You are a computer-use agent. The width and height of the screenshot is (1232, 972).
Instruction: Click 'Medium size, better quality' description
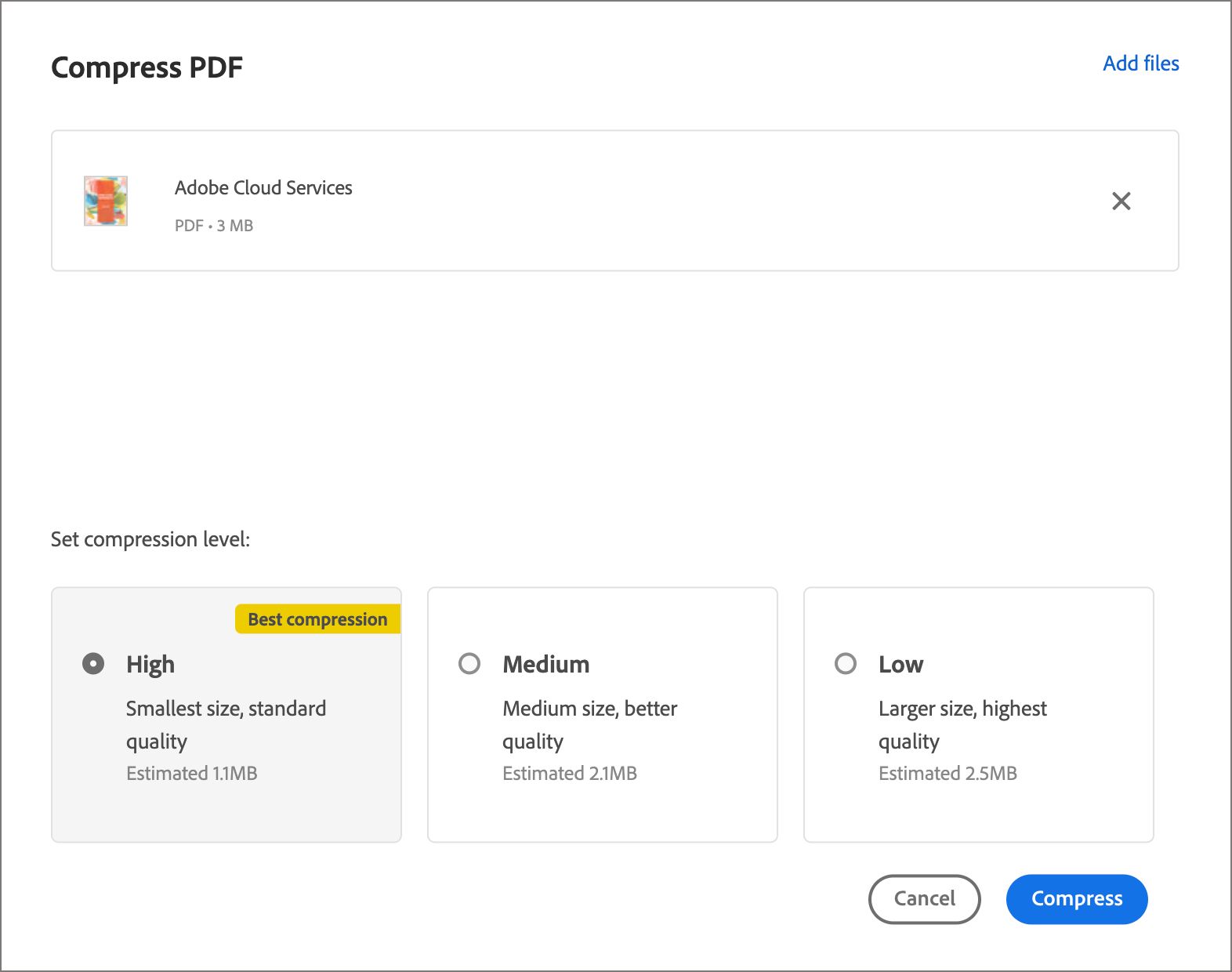pos(590,725)
